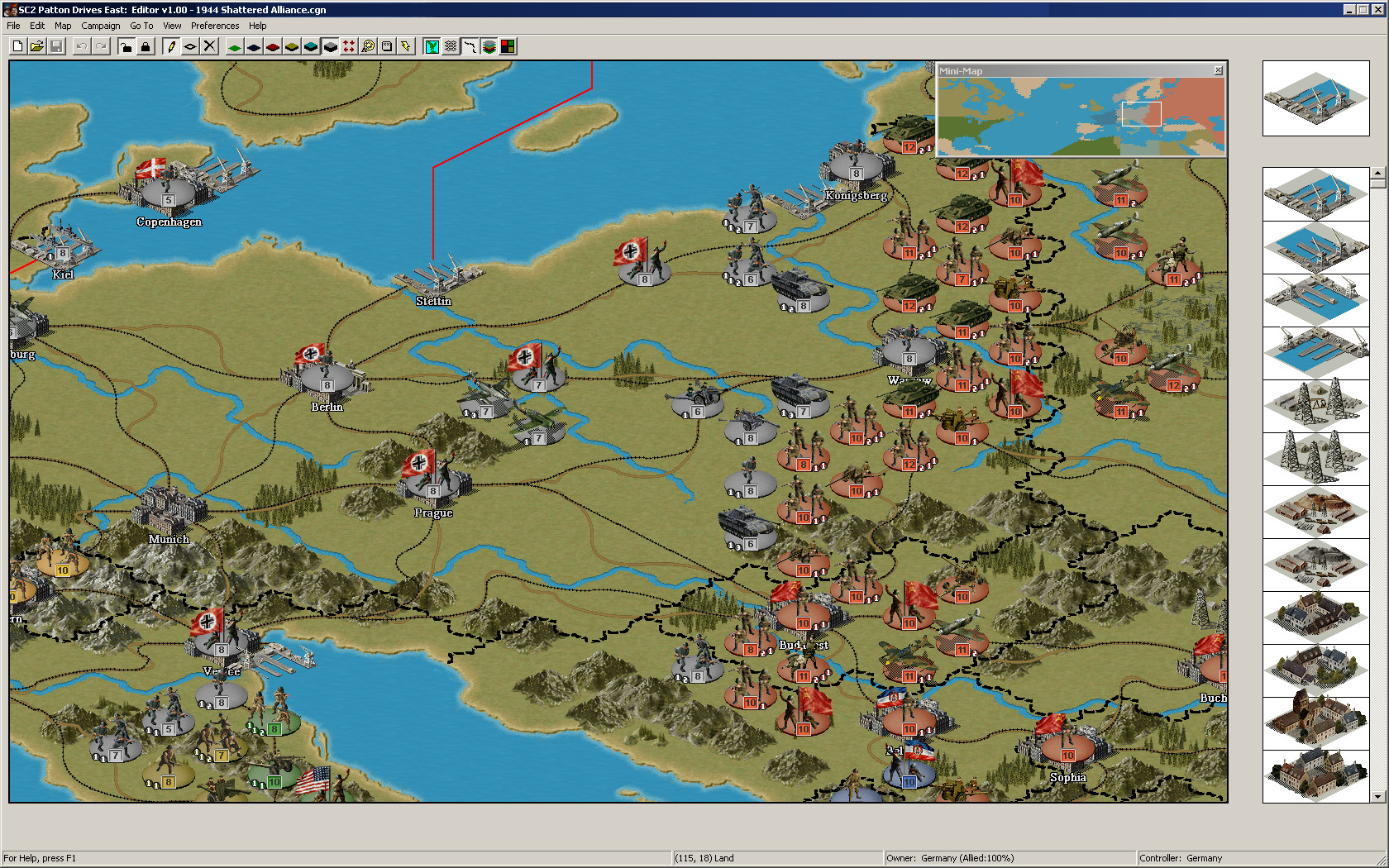Select the green terrain diamond tile
1389x868 pixels.
232,46
